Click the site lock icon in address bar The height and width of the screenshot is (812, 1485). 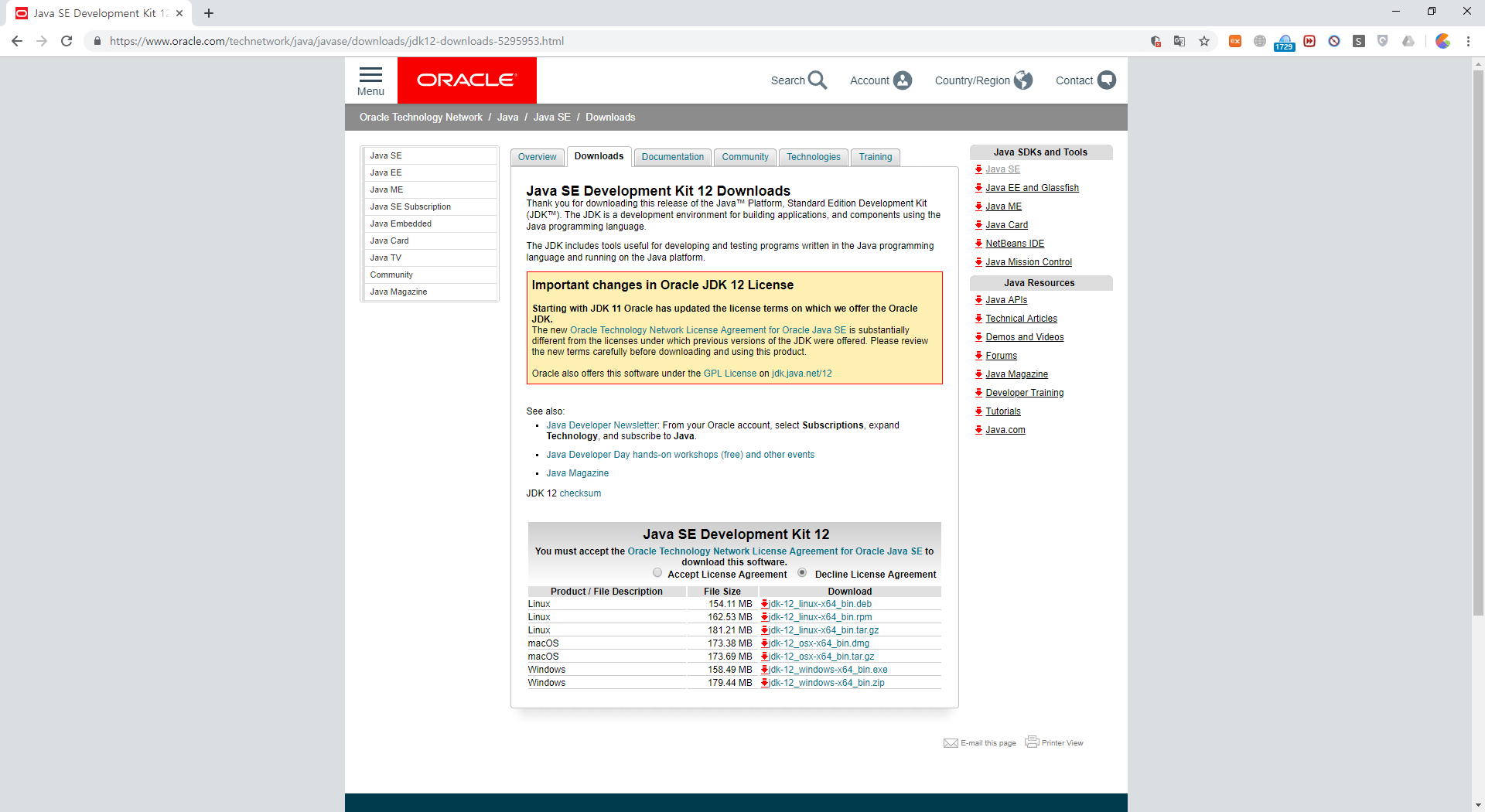pyautogui.click(x=97, y=41)
